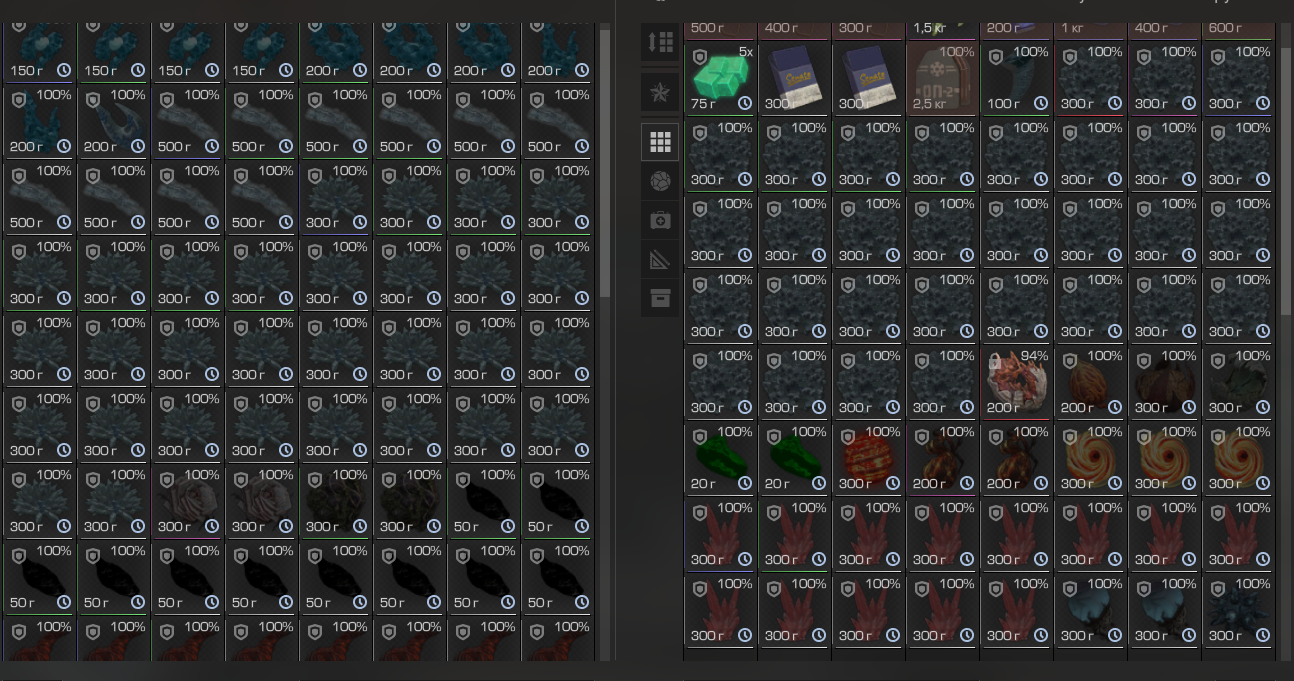
Task: Click the right inventory panel scrollbar
Action: coord(1285,180)
